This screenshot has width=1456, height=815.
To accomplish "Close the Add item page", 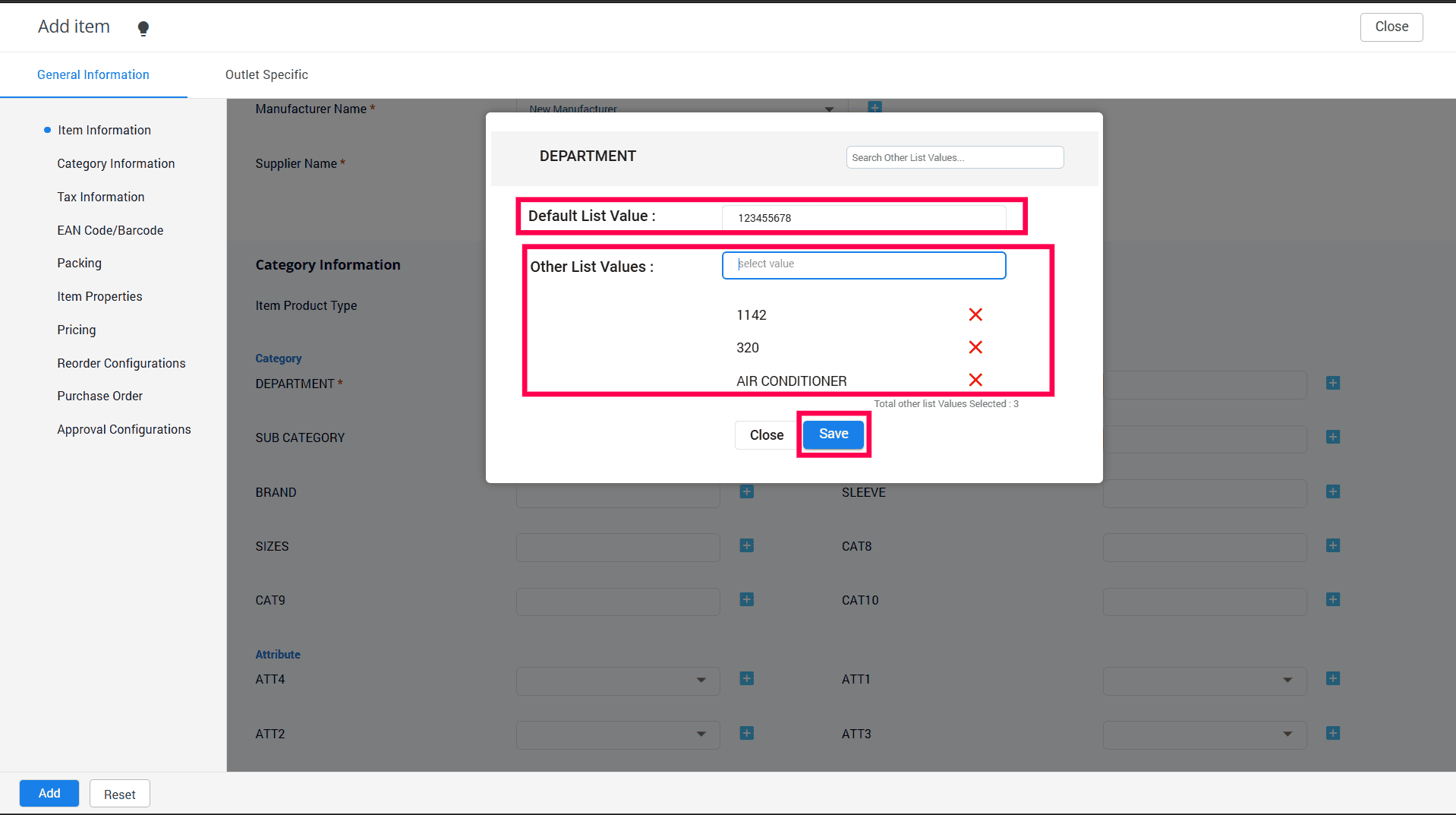I will 1391,27.
